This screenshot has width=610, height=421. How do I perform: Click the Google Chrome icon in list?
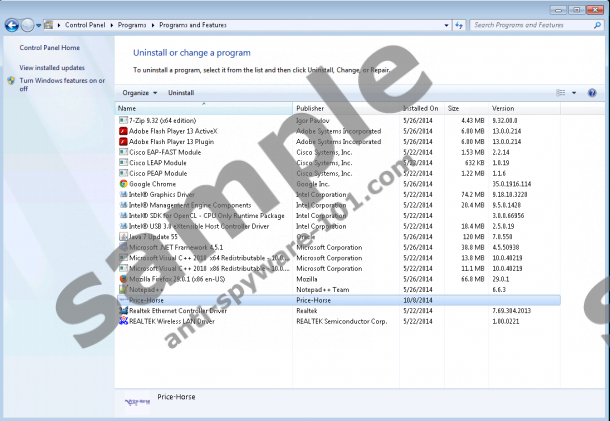[123, 184]
